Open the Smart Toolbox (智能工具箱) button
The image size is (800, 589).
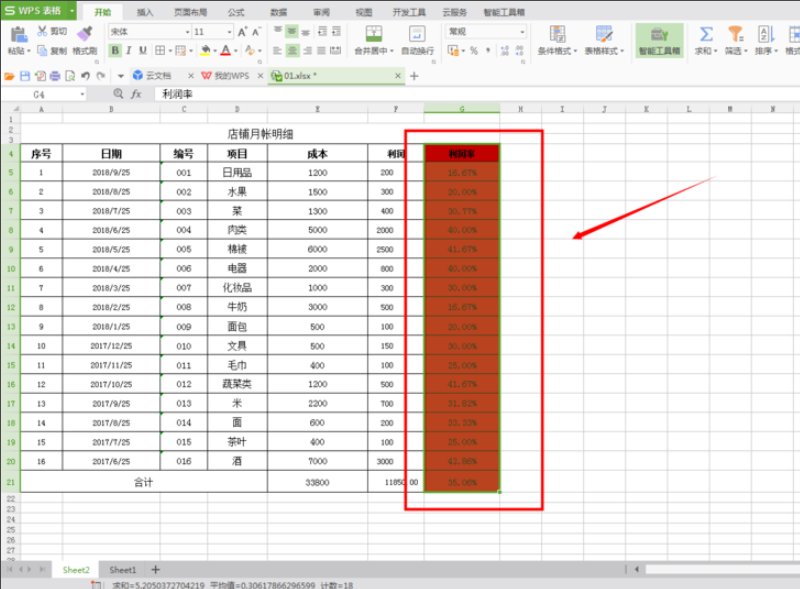pyautogui.click(x=659, y=40)
